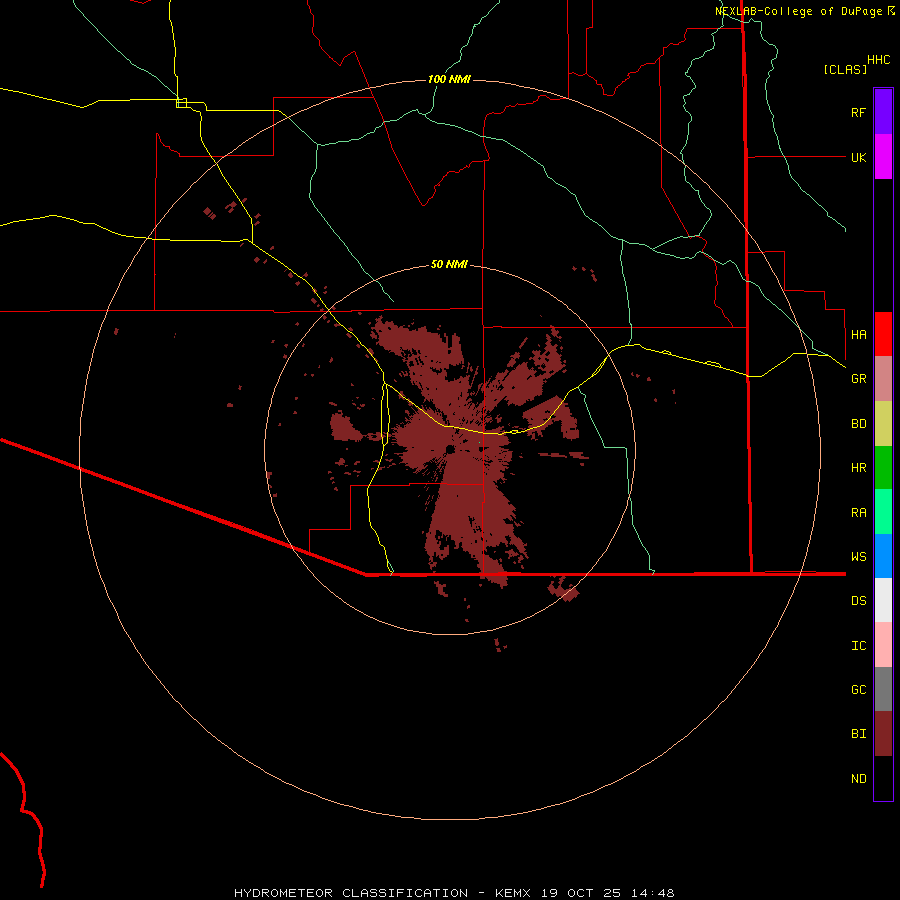Click the small yellow square highway marker

click(x=181, y=103)
